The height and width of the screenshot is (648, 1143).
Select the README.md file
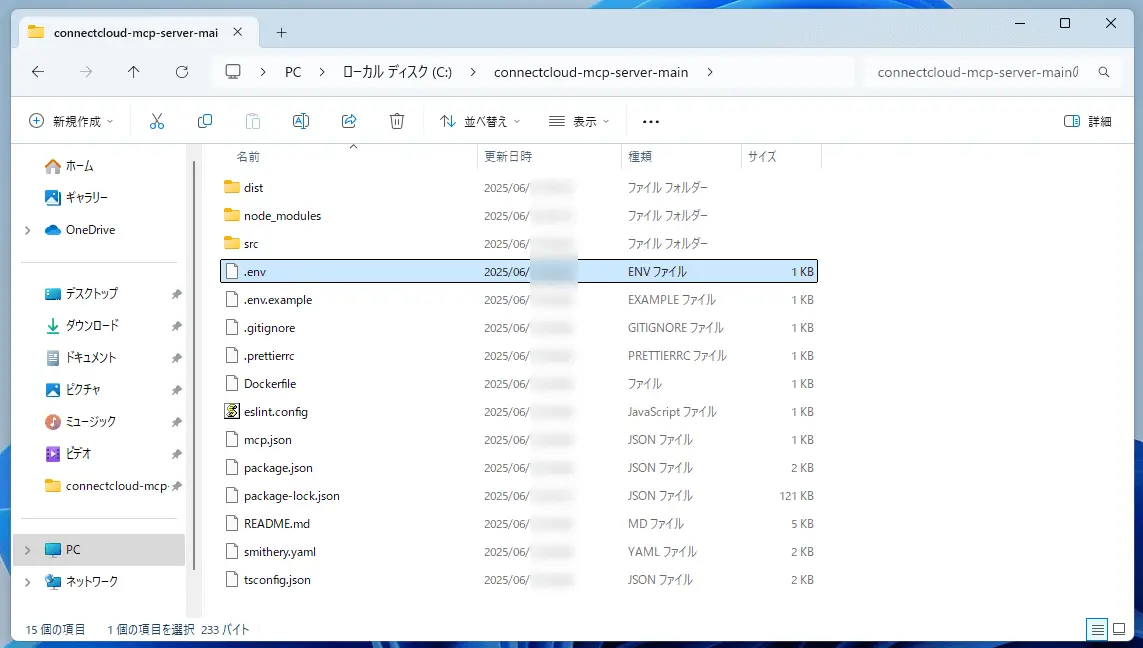pos(519,523)
